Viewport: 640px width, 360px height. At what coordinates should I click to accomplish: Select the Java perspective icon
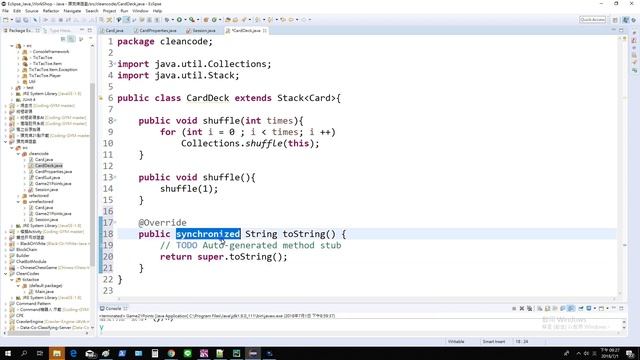626,20
